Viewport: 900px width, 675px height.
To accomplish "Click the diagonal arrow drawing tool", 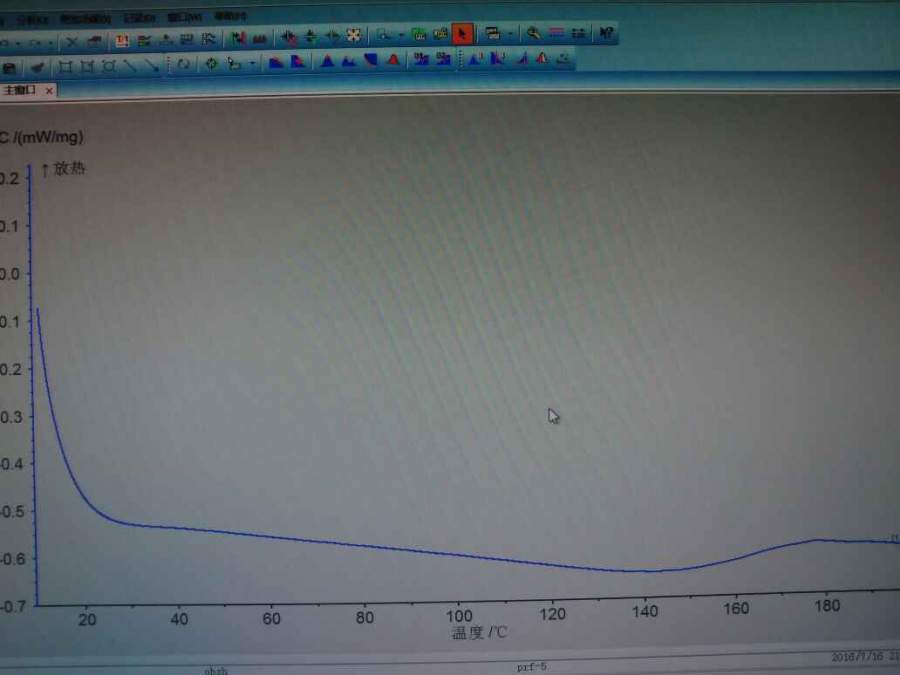I will tap(152, 65).
